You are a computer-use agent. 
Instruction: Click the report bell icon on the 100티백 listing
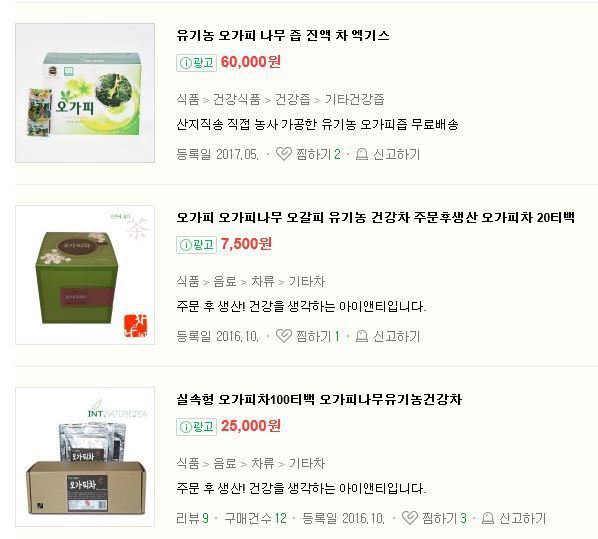488,518
